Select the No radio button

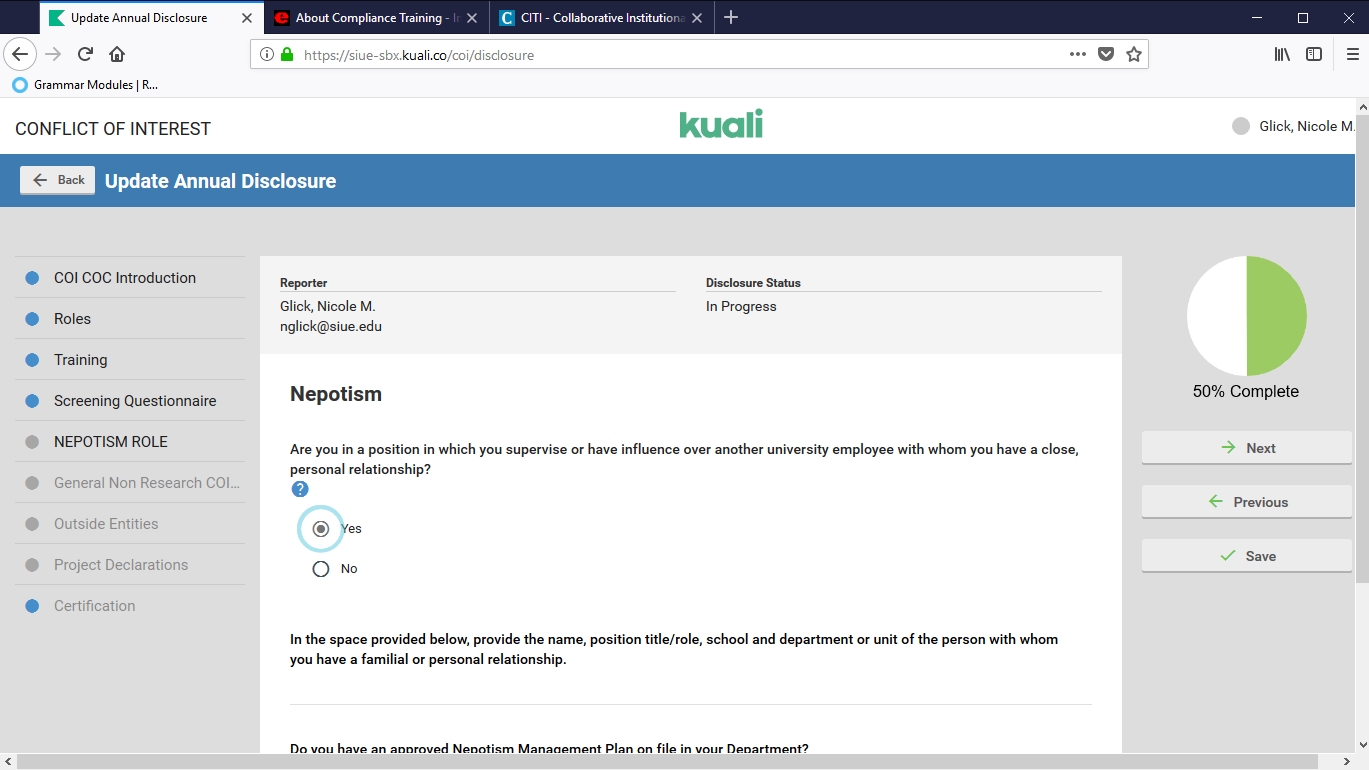click(x=321, y=569)
